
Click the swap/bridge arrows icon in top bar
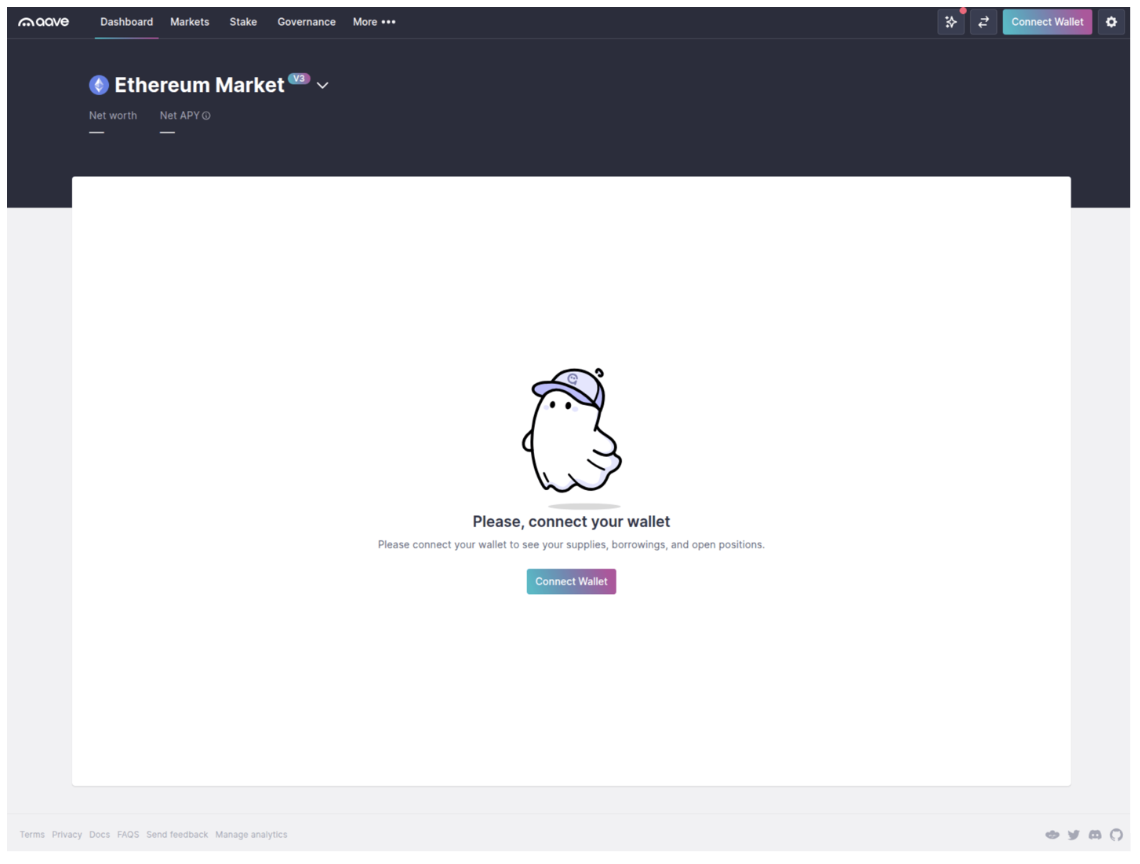[983, 21]
